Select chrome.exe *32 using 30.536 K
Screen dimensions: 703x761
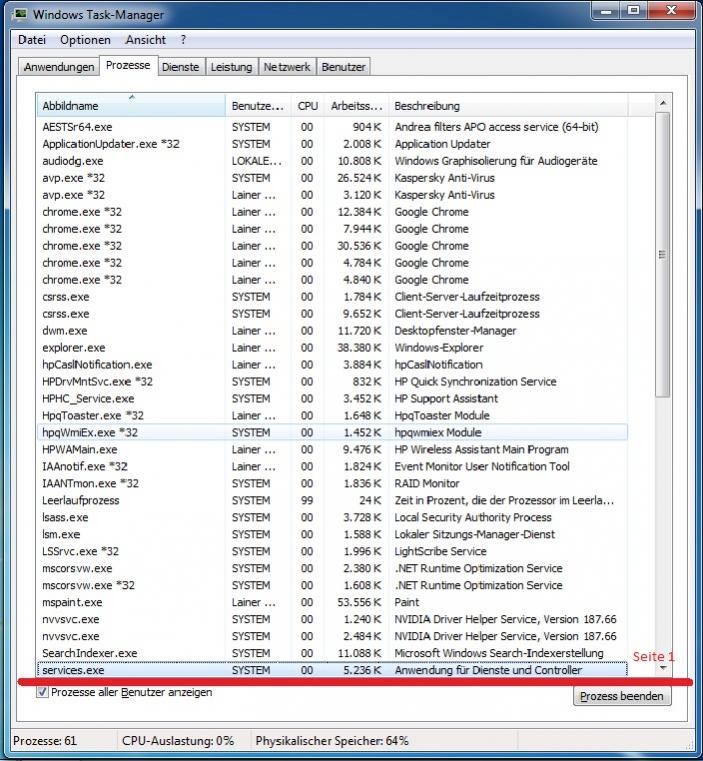coord(332,246)
